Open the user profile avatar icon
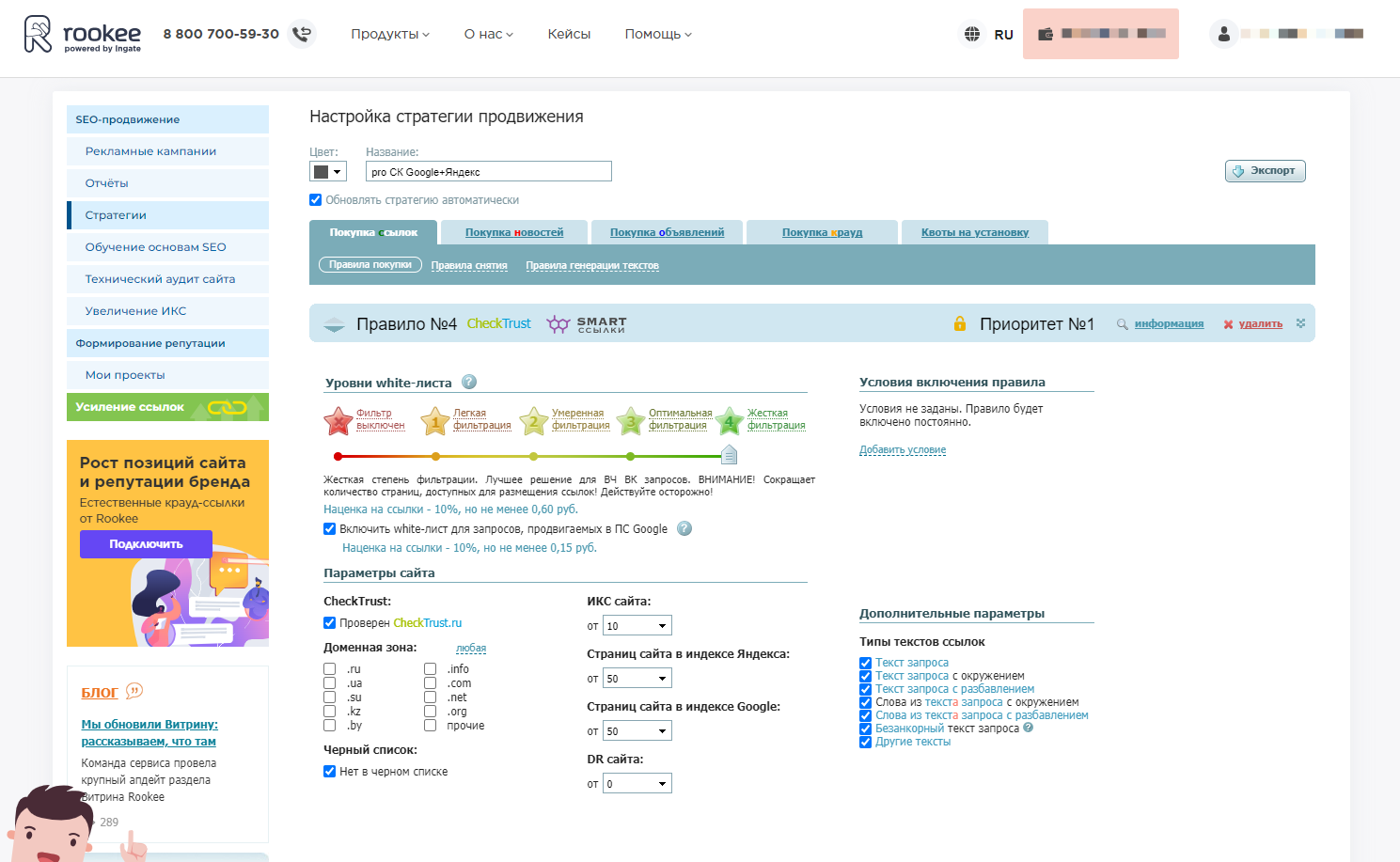The height and width of the screenshot is (862, 1400). (1223, 34)
